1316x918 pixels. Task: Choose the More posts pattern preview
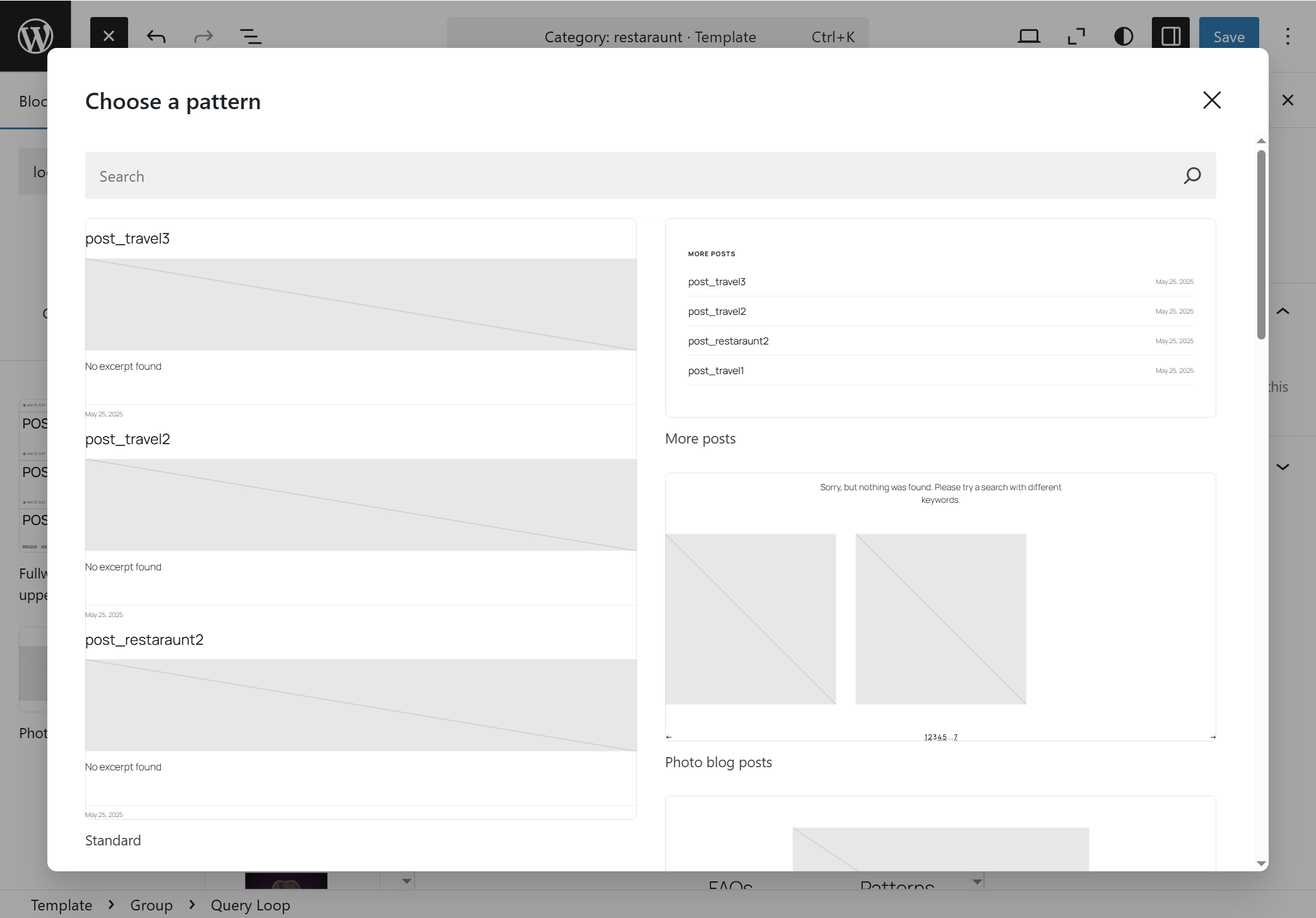pyautogui.click(x=940, y=318)
